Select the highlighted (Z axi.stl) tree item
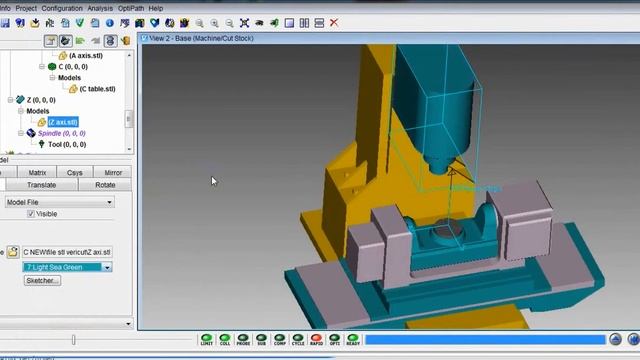 (63, 122)
